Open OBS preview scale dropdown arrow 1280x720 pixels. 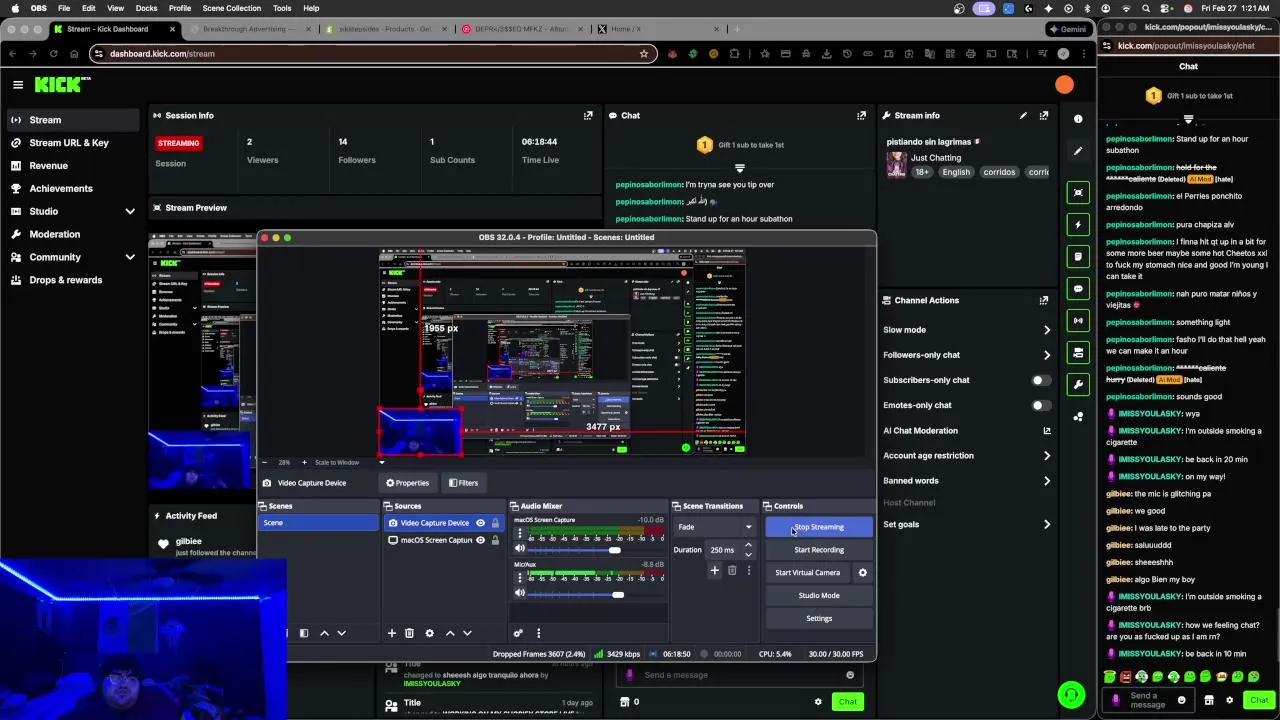381,462
